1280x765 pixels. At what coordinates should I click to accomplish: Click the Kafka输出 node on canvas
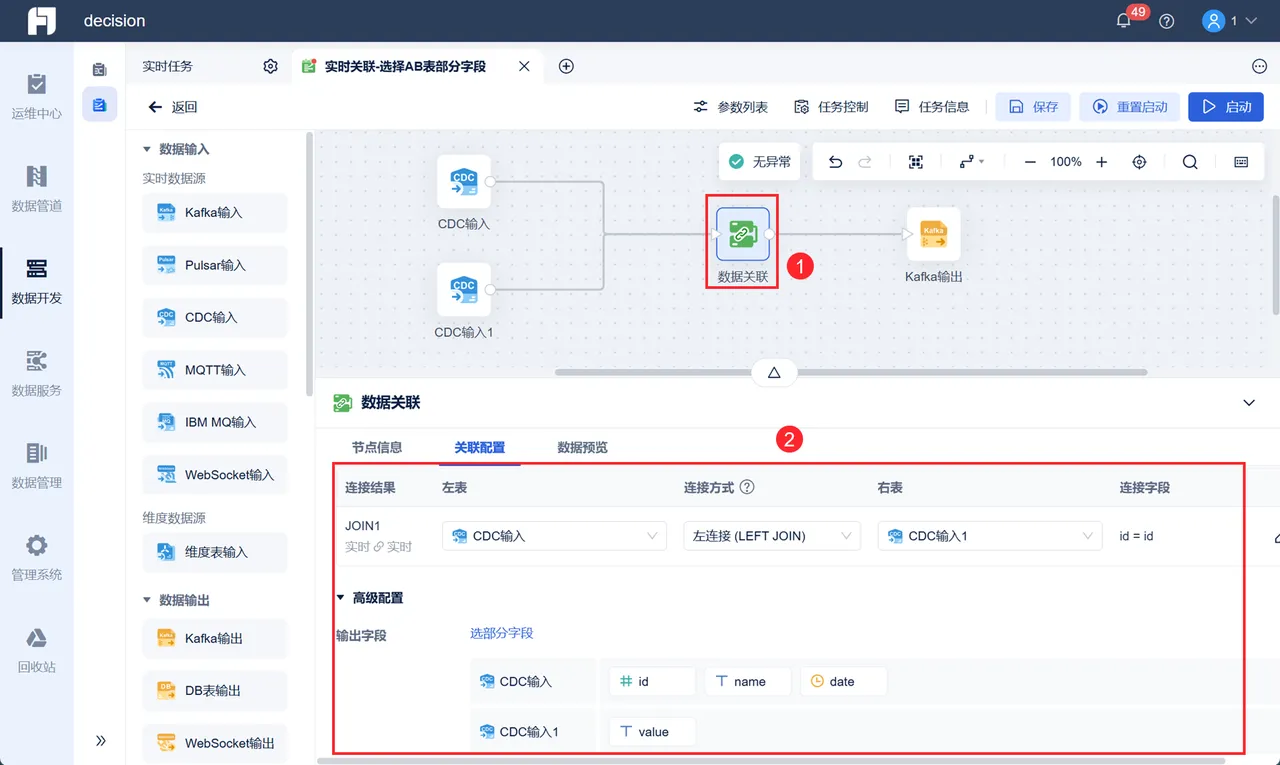click(x=934, y=234)
